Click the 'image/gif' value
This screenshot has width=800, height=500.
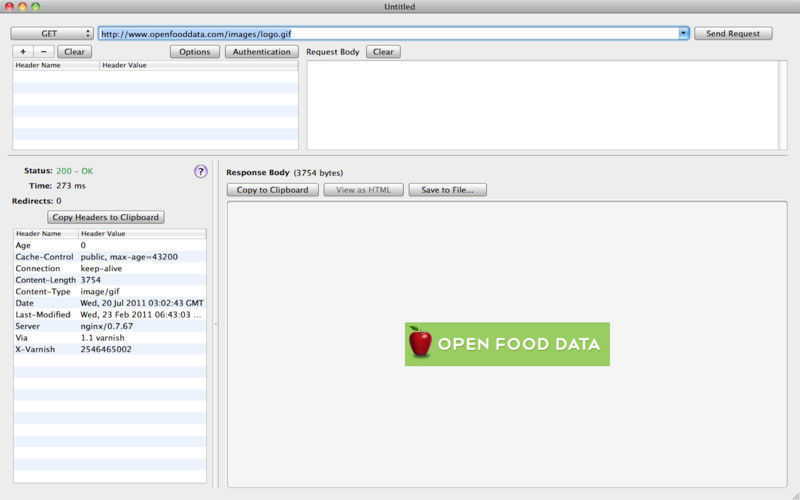[100, 292]
